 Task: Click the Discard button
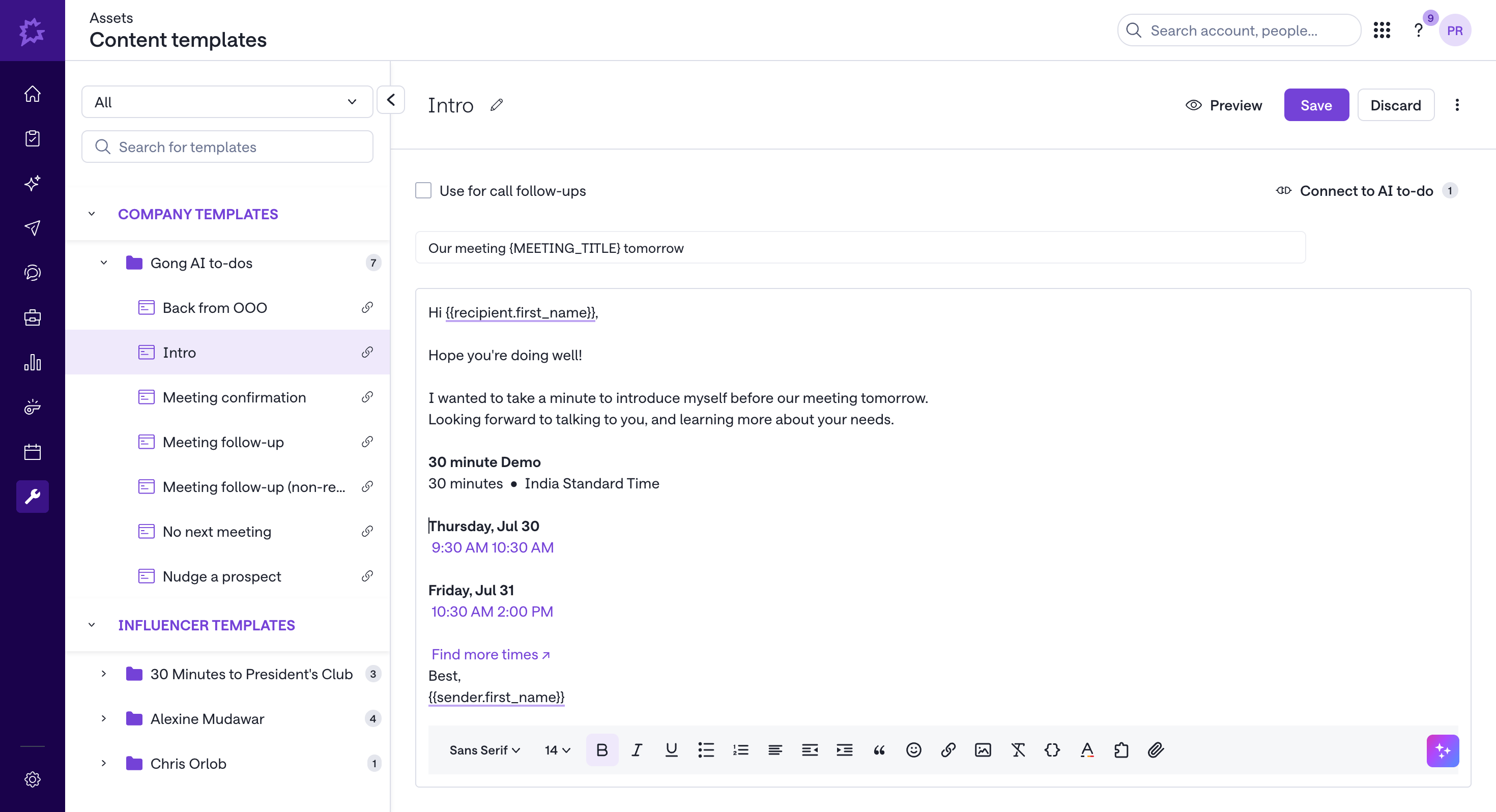[x=1396, y=105]
